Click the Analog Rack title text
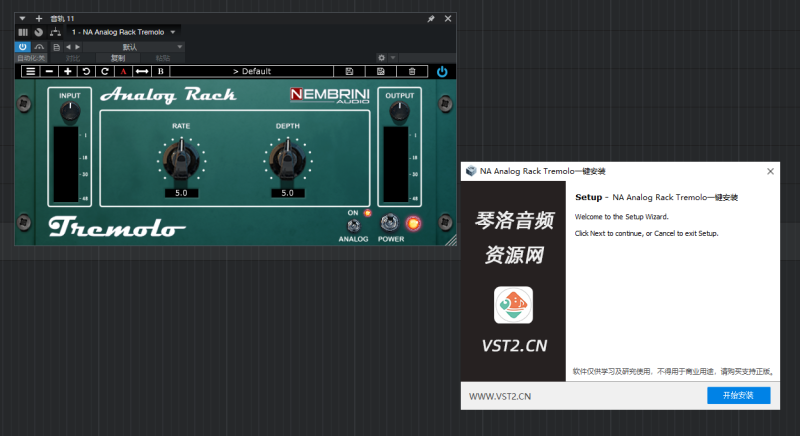Viewport: 800px width, 436px height. (x=168, y=95)
